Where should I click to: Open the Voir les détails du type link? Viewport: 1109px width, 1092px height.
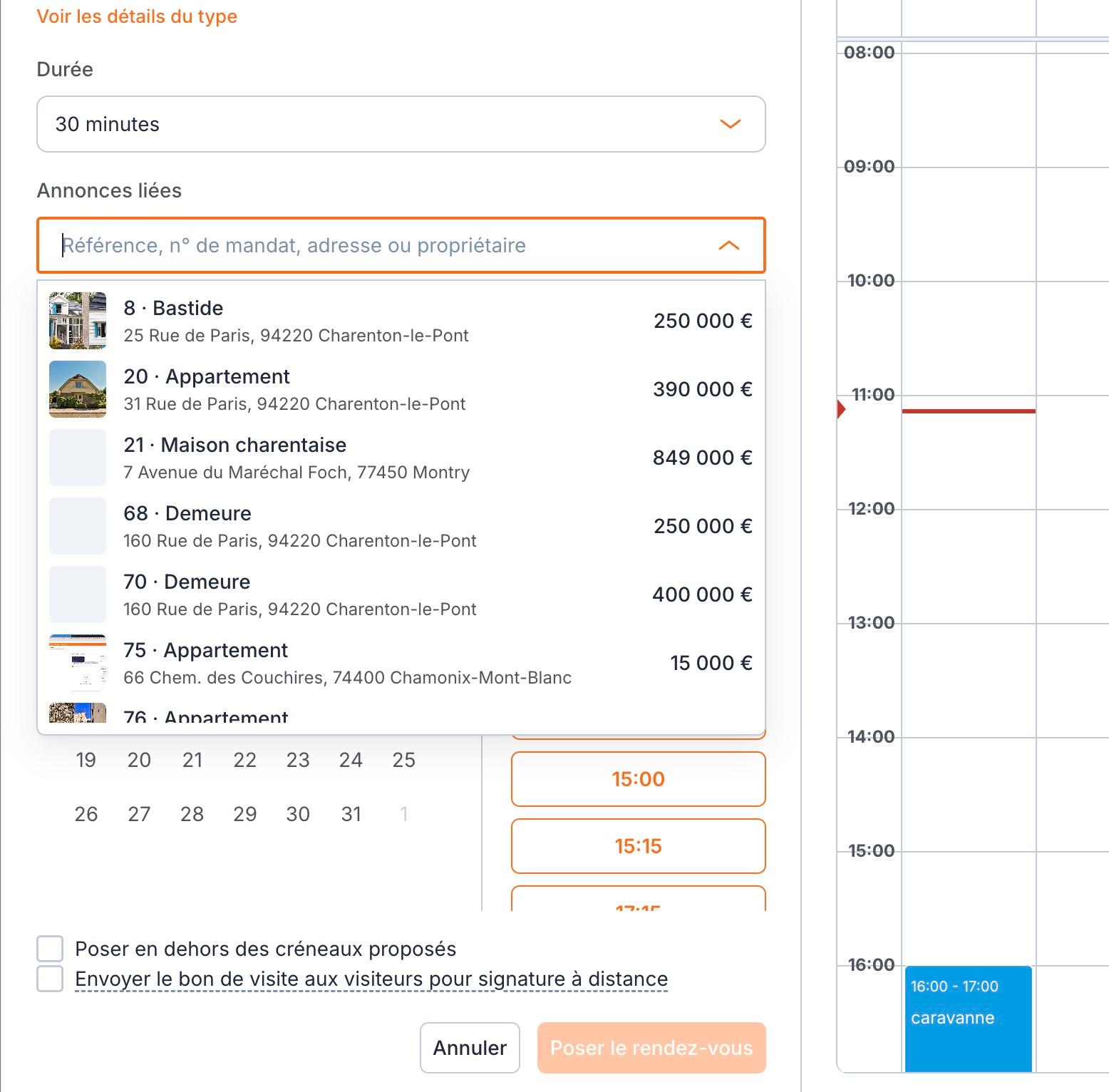click(137, 16)
